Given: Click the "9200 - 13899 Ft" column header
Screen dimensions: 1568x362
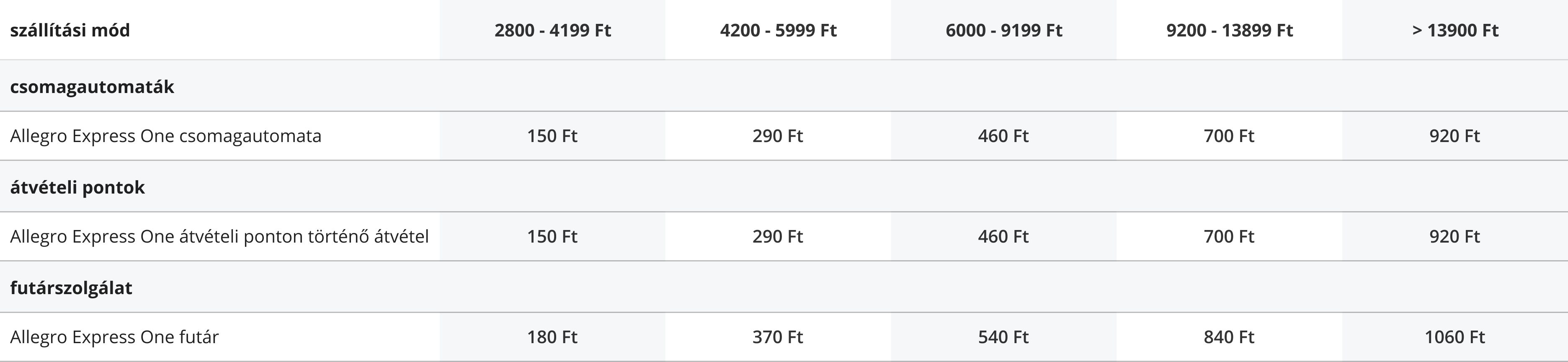Looking at the screenshot, I should click(x=1229, y=30).
